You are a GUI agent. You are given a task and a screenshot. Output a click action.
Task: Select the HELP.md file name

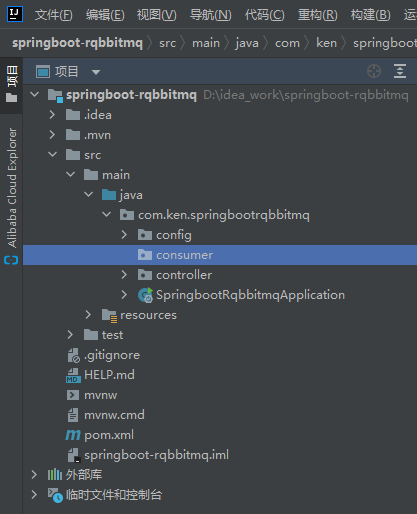point(109,375)
